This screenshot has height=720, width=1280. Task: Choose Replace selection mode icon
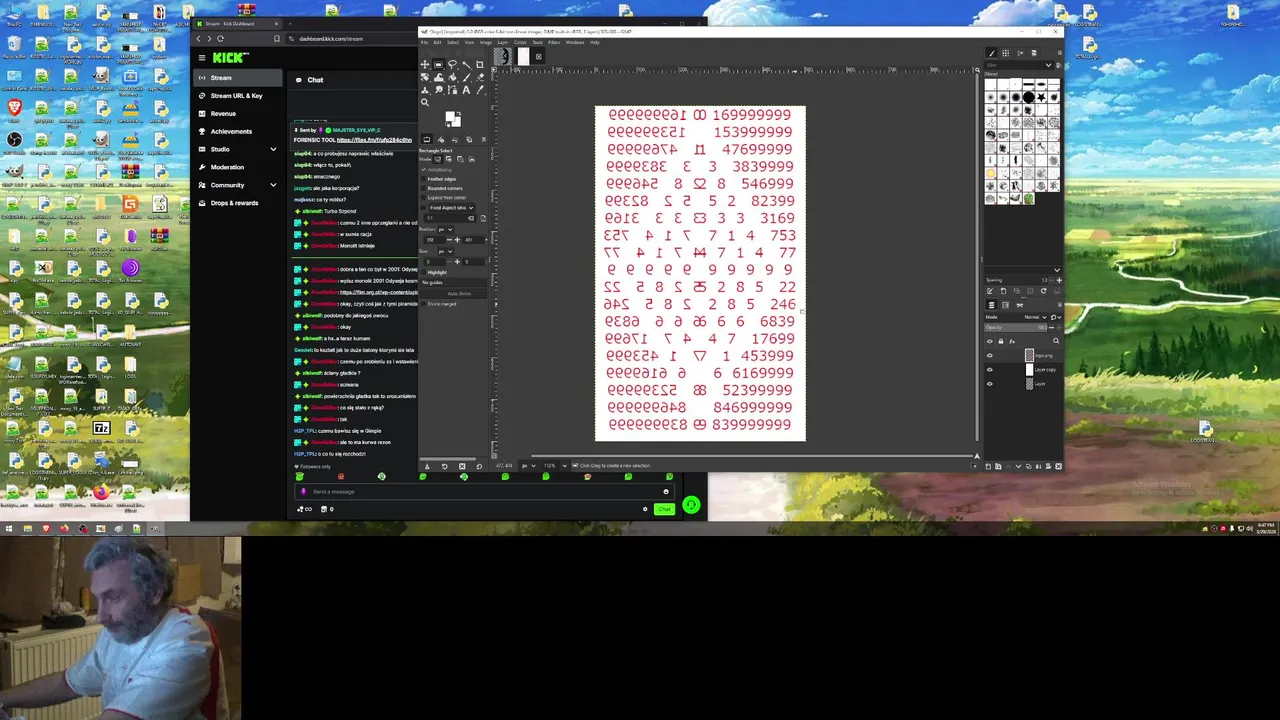[438, 159]
